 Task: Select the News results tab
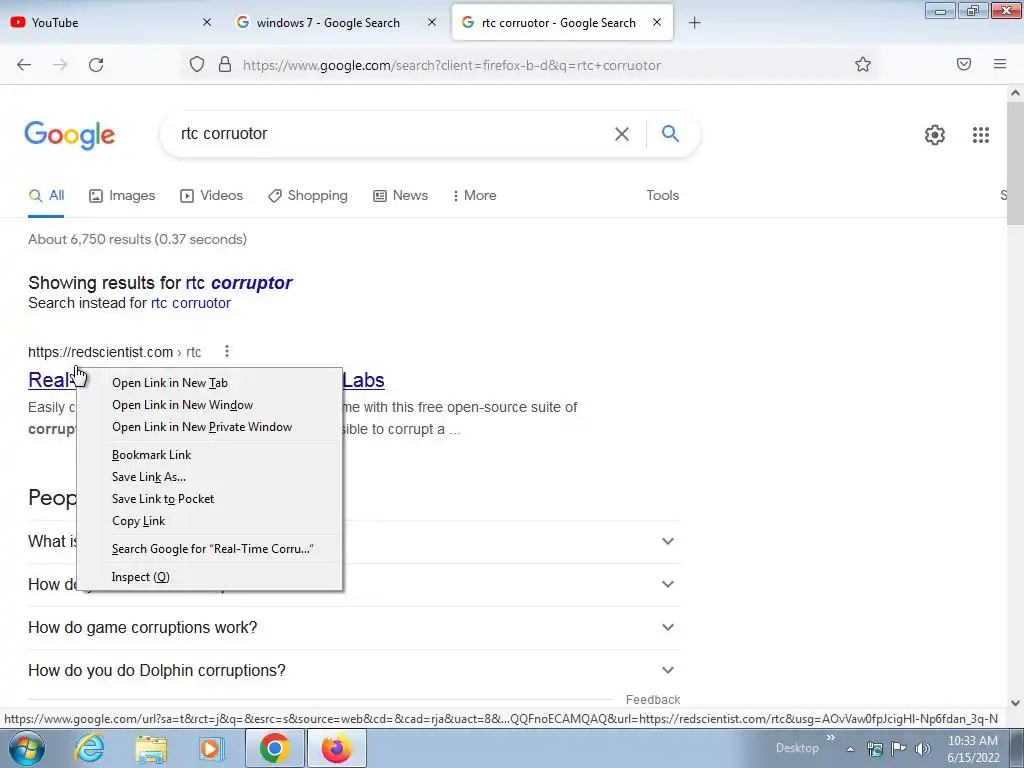tap(400, 195)
